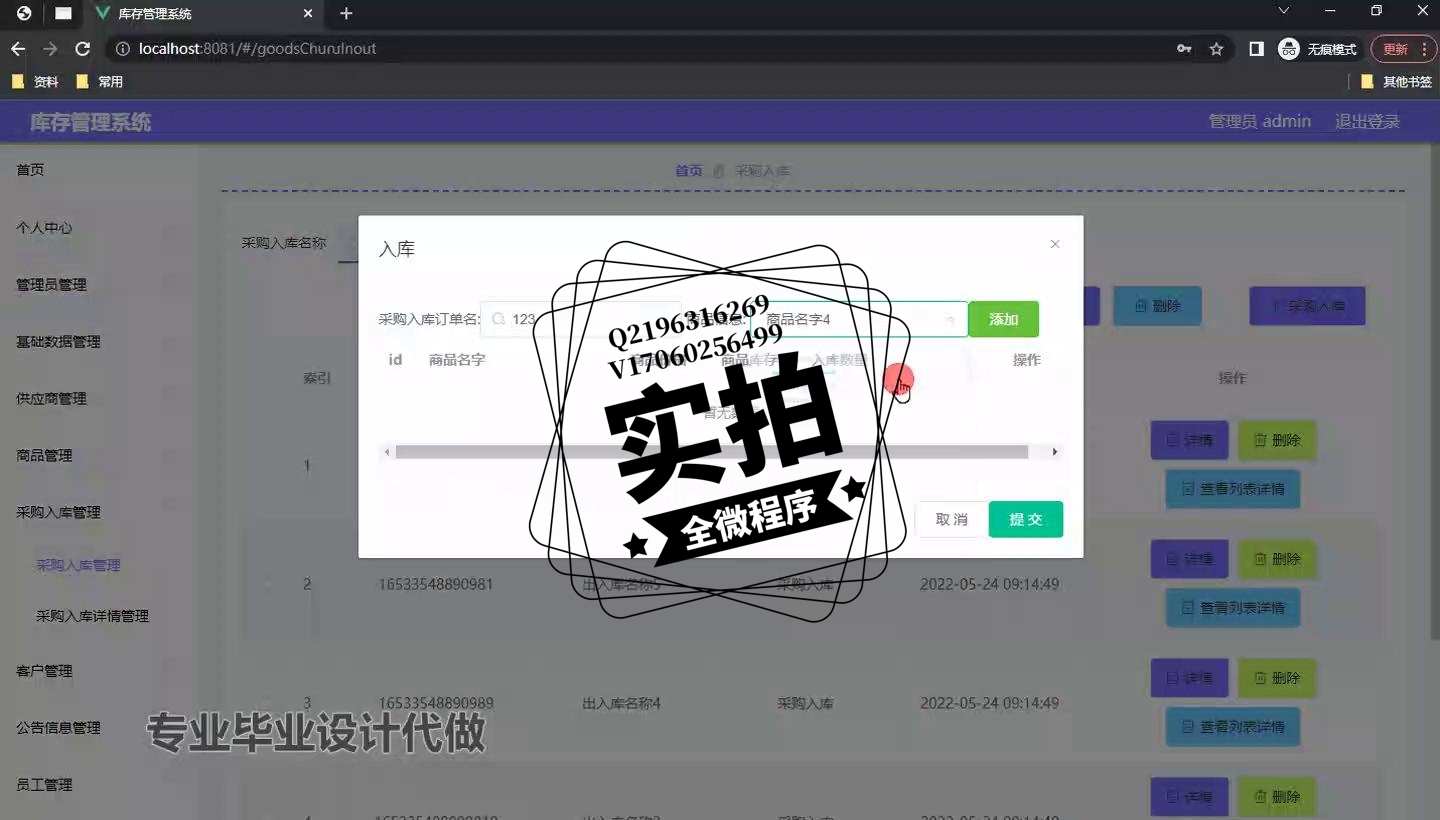Click 首页 breadcrumb link

point(689,171)
